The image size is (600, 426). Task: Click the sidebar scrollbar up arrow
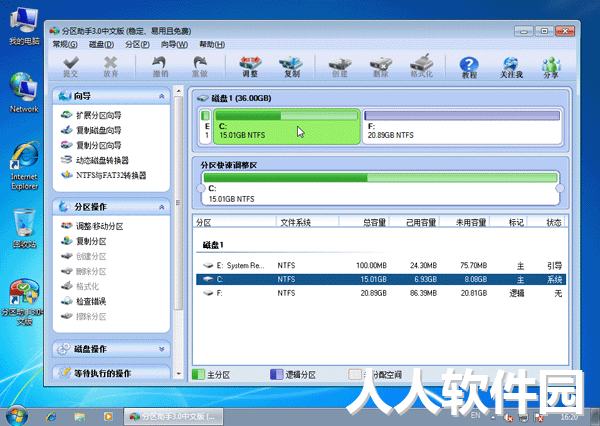pyautogui.click(x=178, y=91)
